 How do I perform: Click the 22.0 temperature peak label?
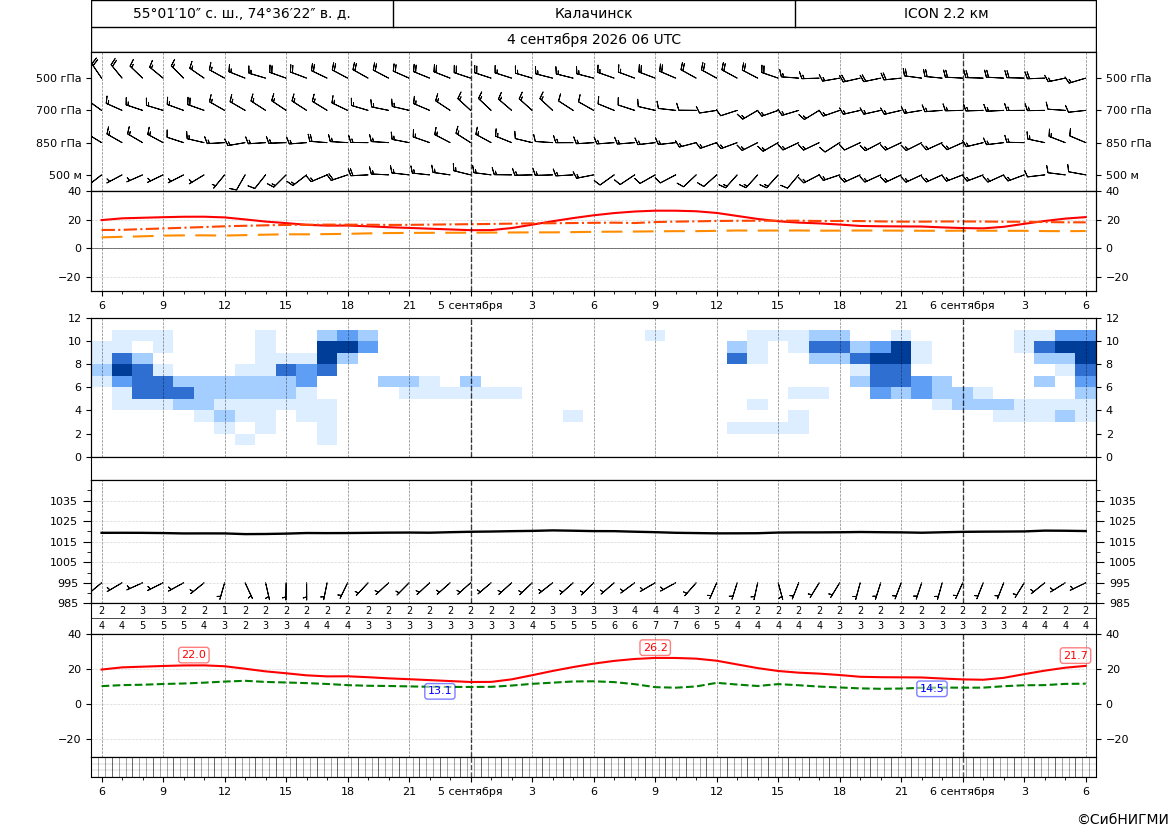194,655
